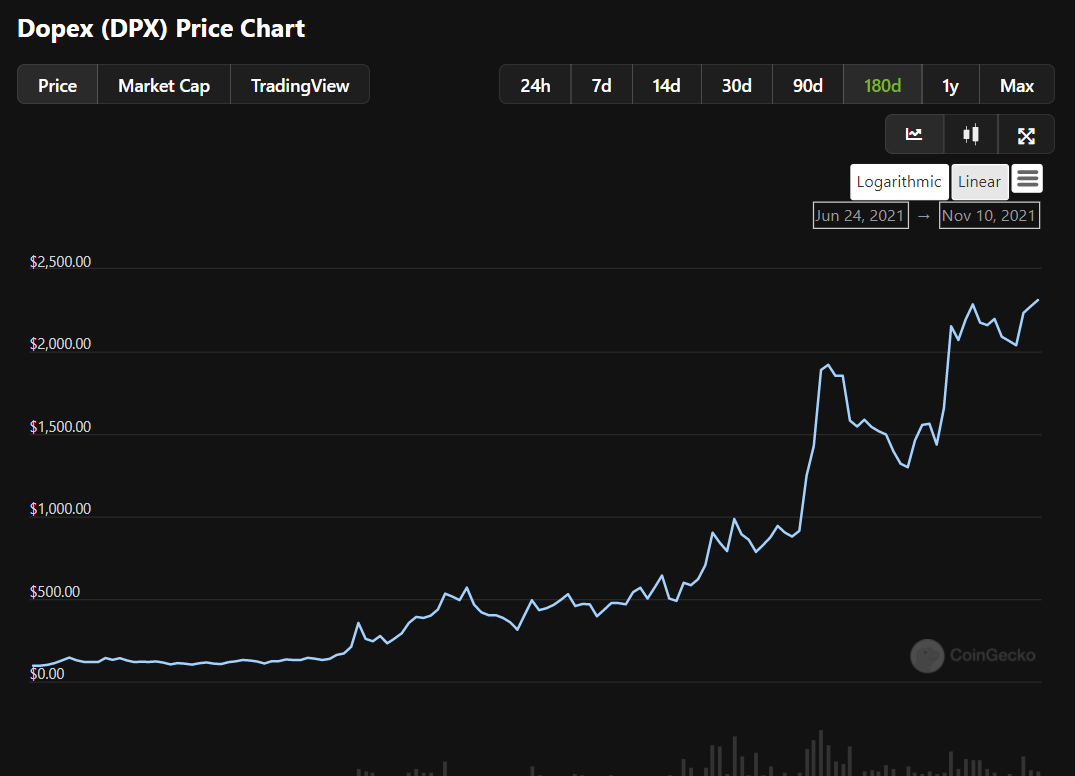Click the $0.00 axis label
1075x776 pixels.
point(47,674)
